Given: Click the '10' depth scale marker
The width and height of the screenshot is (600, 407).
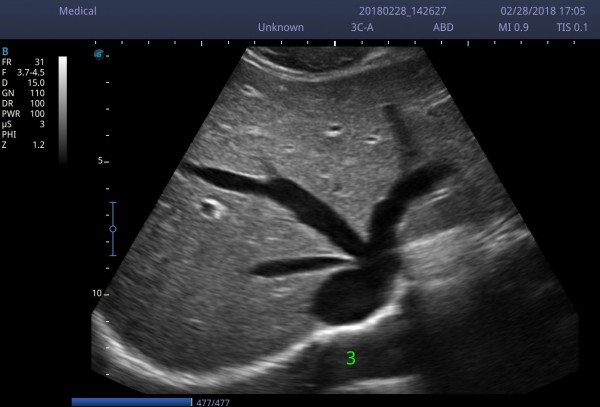Looking at the screenshot, I should pyautogui.click(x=97, y=293).
